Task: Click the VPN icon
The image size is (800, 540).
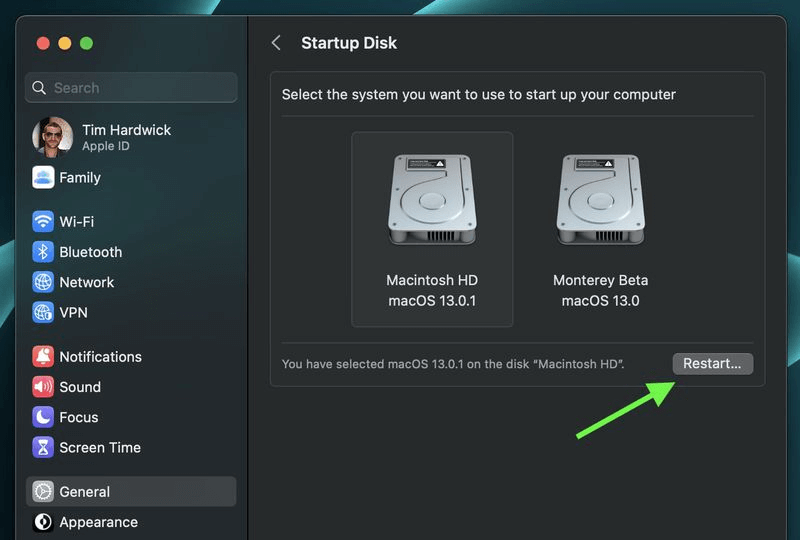Action: tap(43, 312)
